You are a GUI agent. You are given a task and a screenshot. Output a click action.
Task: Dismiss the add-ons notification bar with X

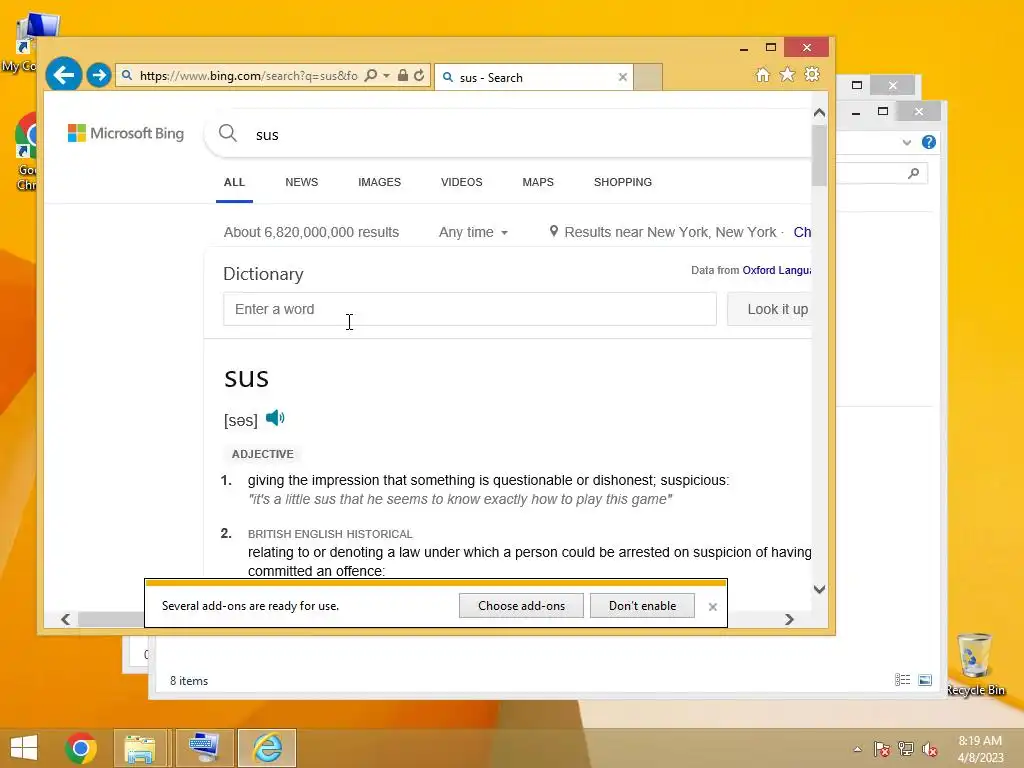[712, 607]
